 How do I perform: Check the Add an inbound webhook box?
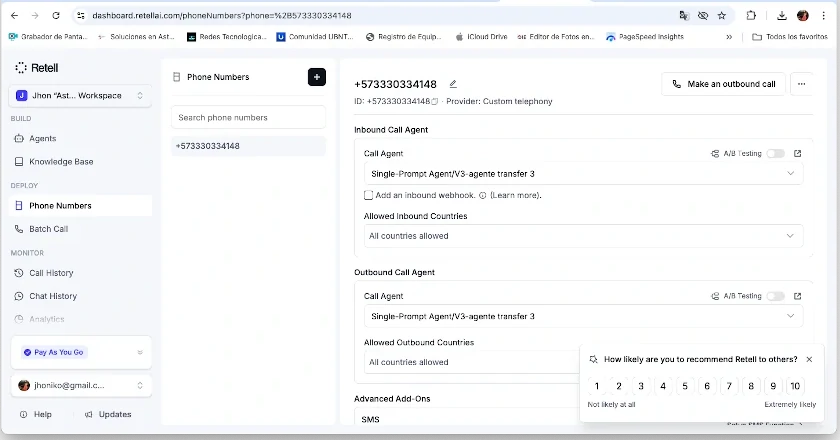(369, 196)
